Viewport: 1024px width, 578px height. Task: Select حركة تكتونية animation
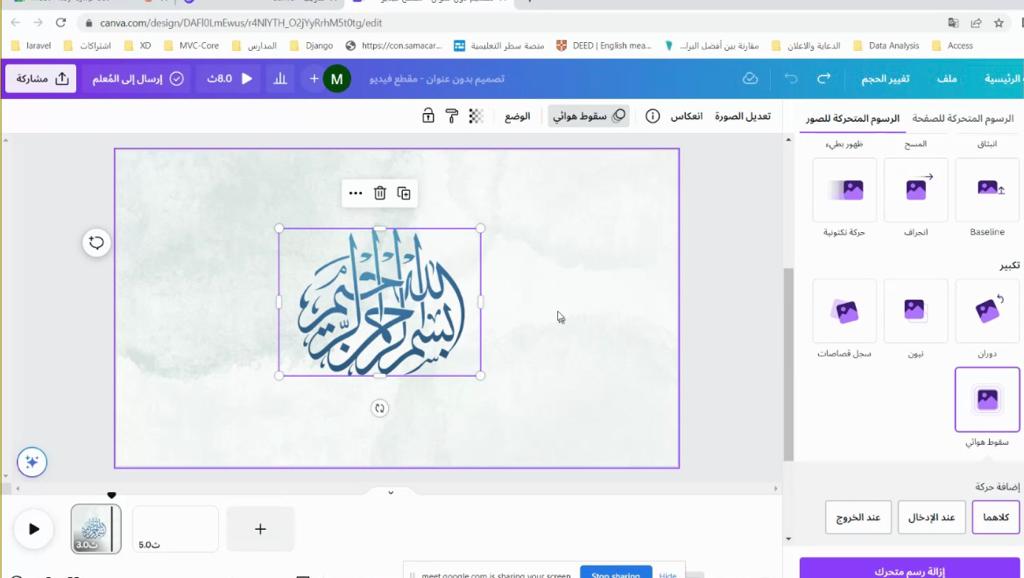(x=844, y=190)
